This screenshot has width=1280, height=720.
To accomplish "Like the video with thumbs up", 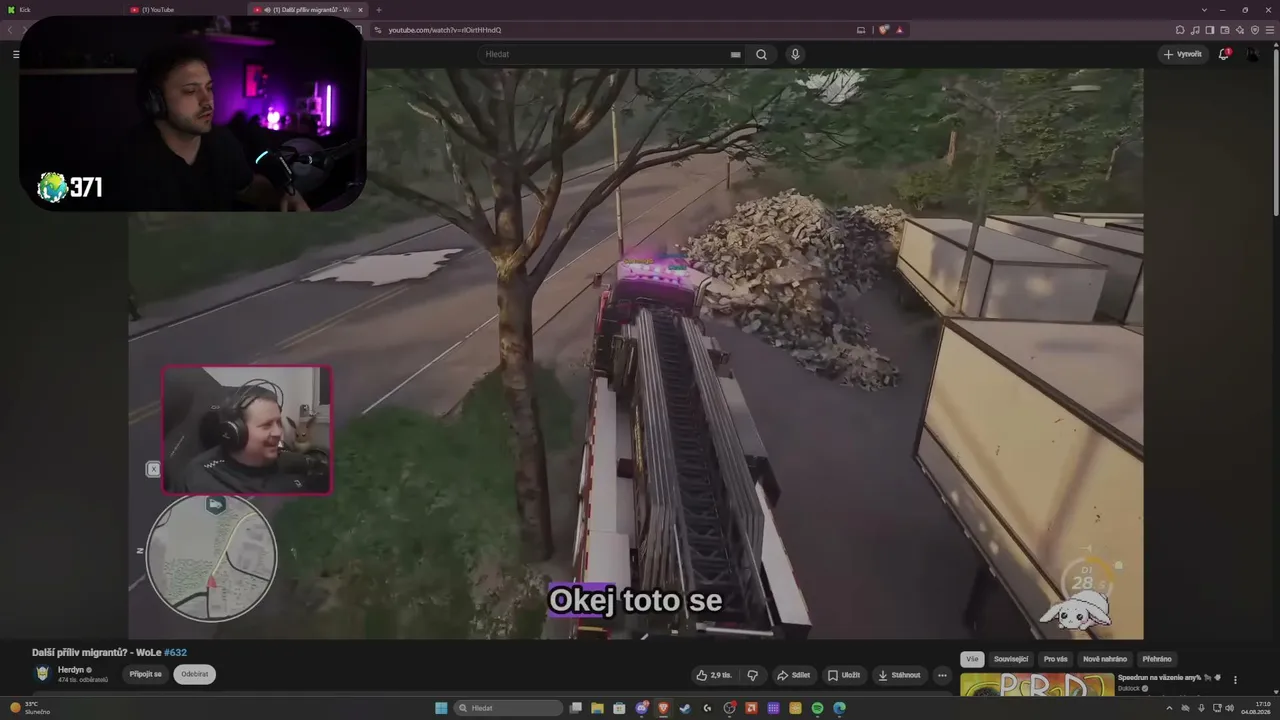I will (714, 675).
